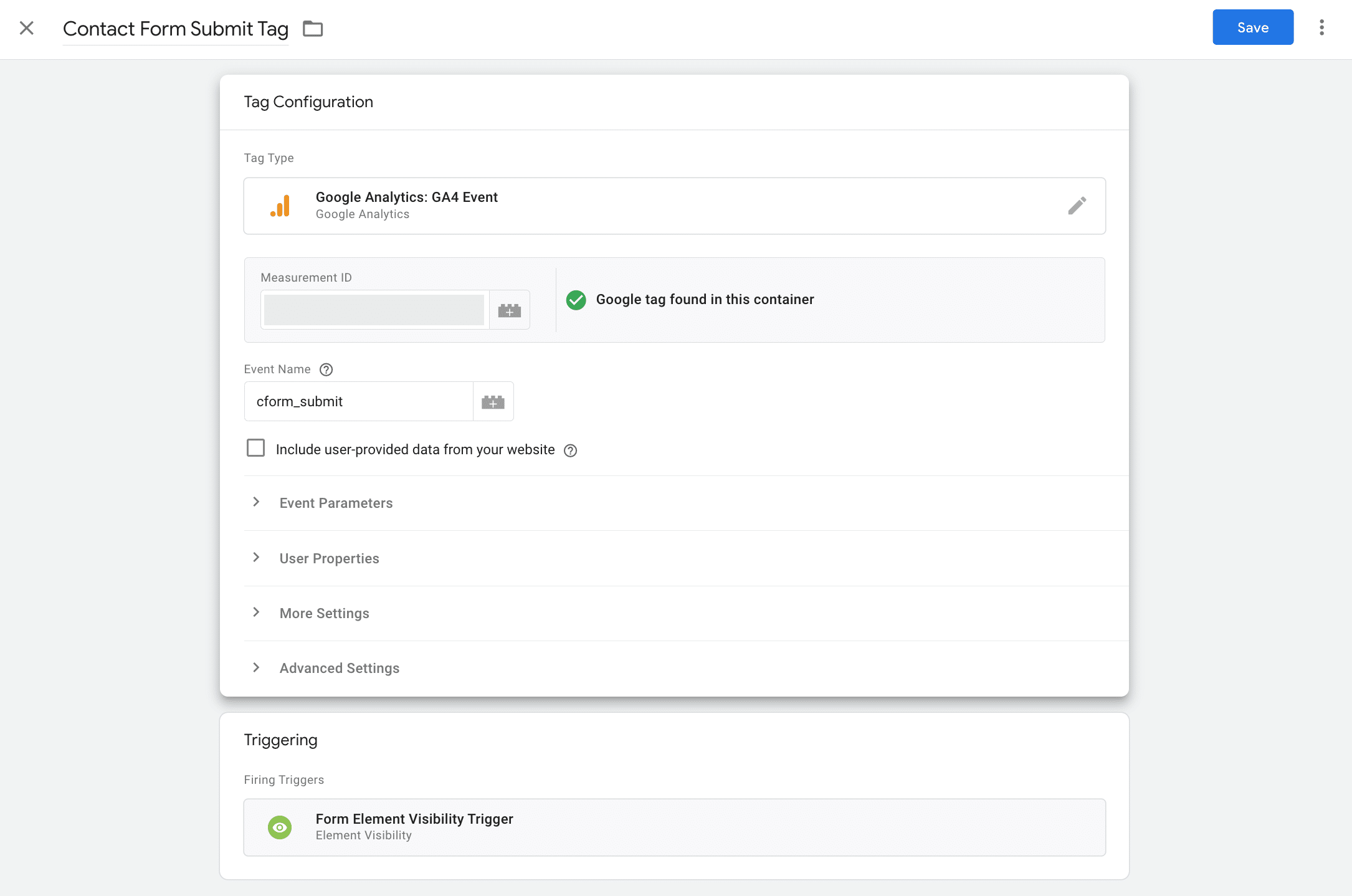The width and height of the screenshot is (1352, 896).
Task: Click the Google tag found status icon
Action: click(576, 299)
